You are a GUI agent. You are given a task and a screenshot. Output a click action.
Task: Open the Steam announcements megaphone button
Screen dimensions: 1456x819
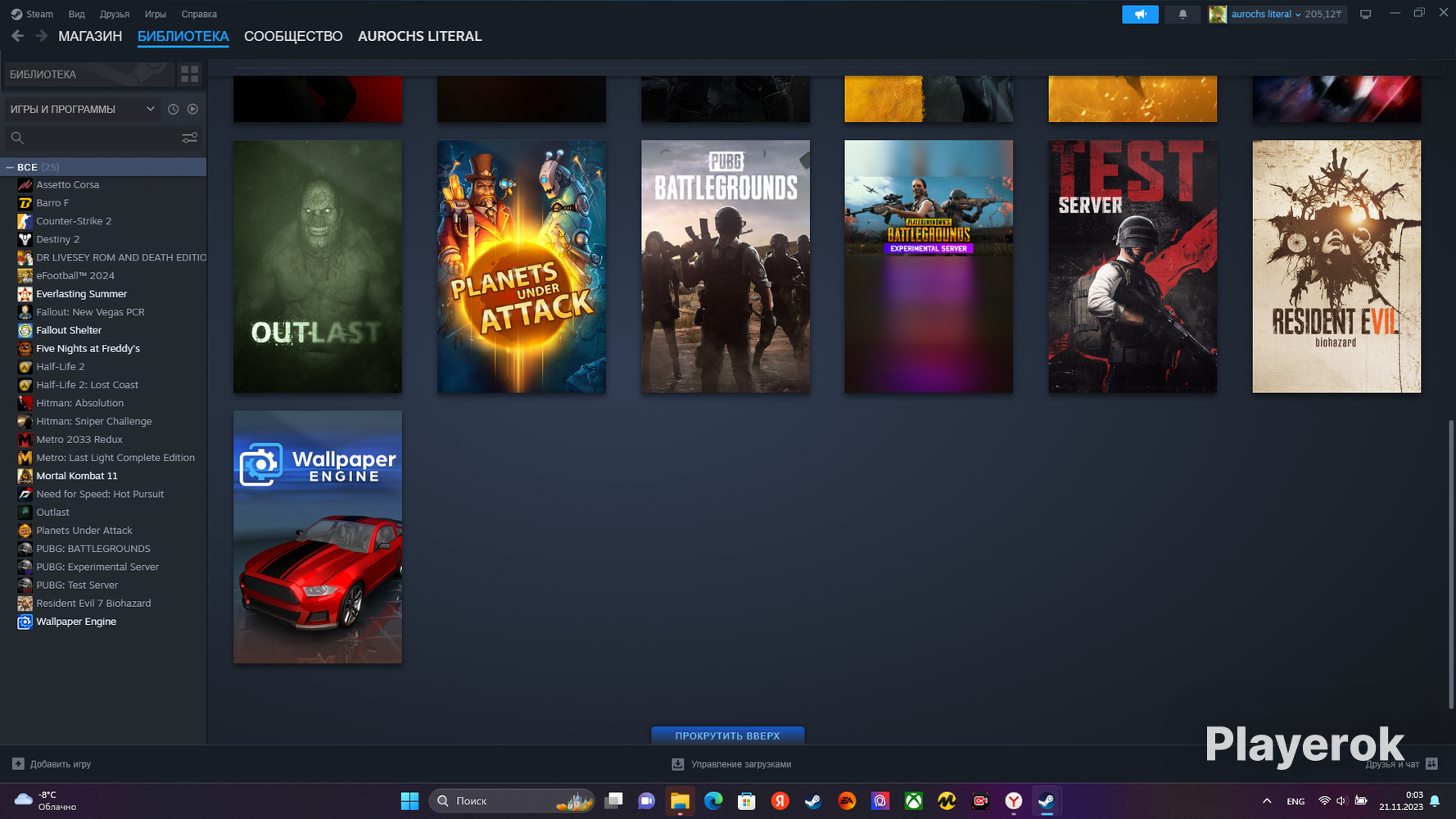click(x=1140, y=14)
